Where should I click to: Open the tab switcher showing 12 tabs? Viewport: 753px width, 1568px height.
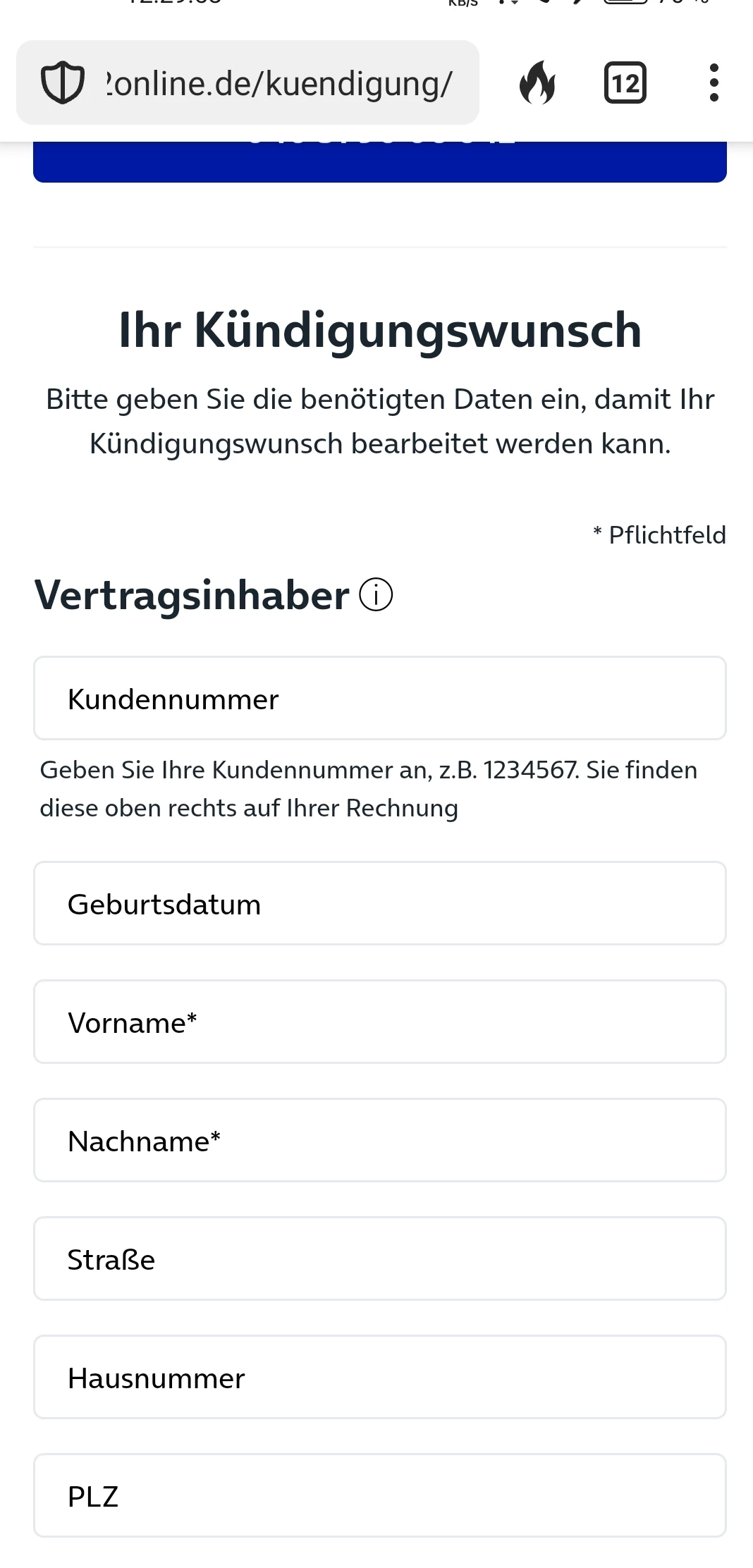625,83
